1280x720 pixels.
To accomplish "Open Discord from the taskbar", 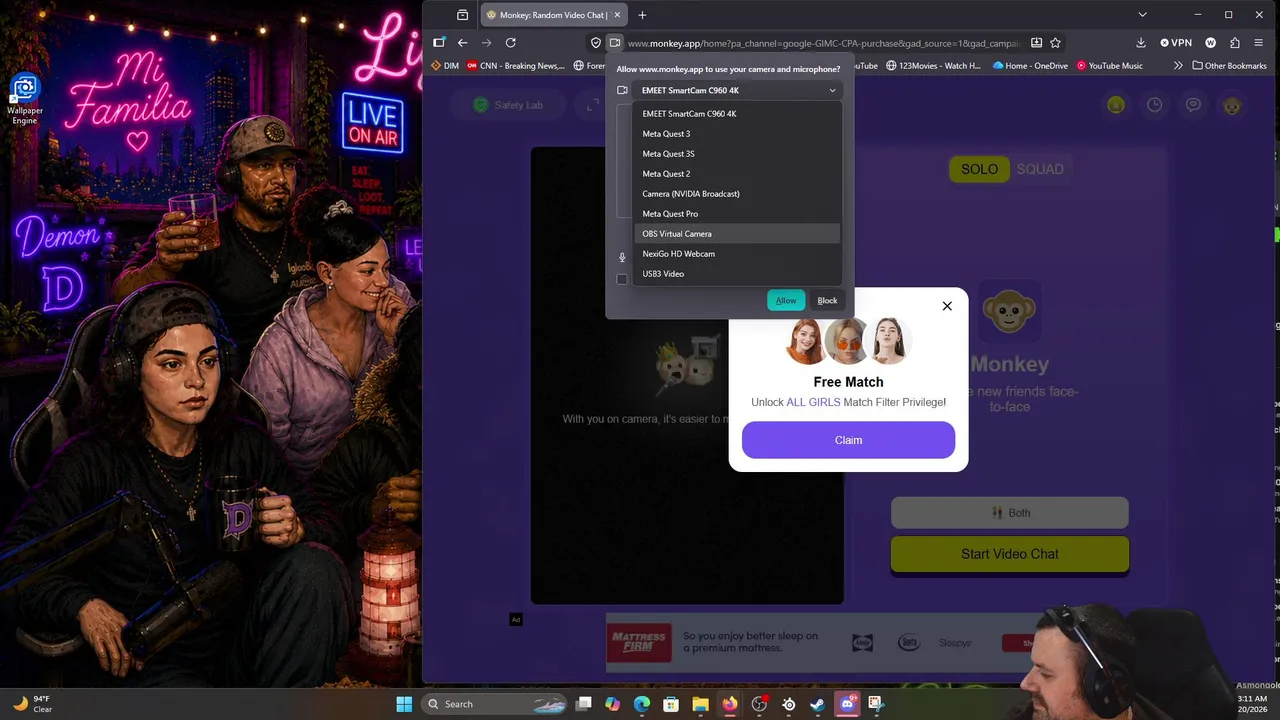I will coord(847,704).
